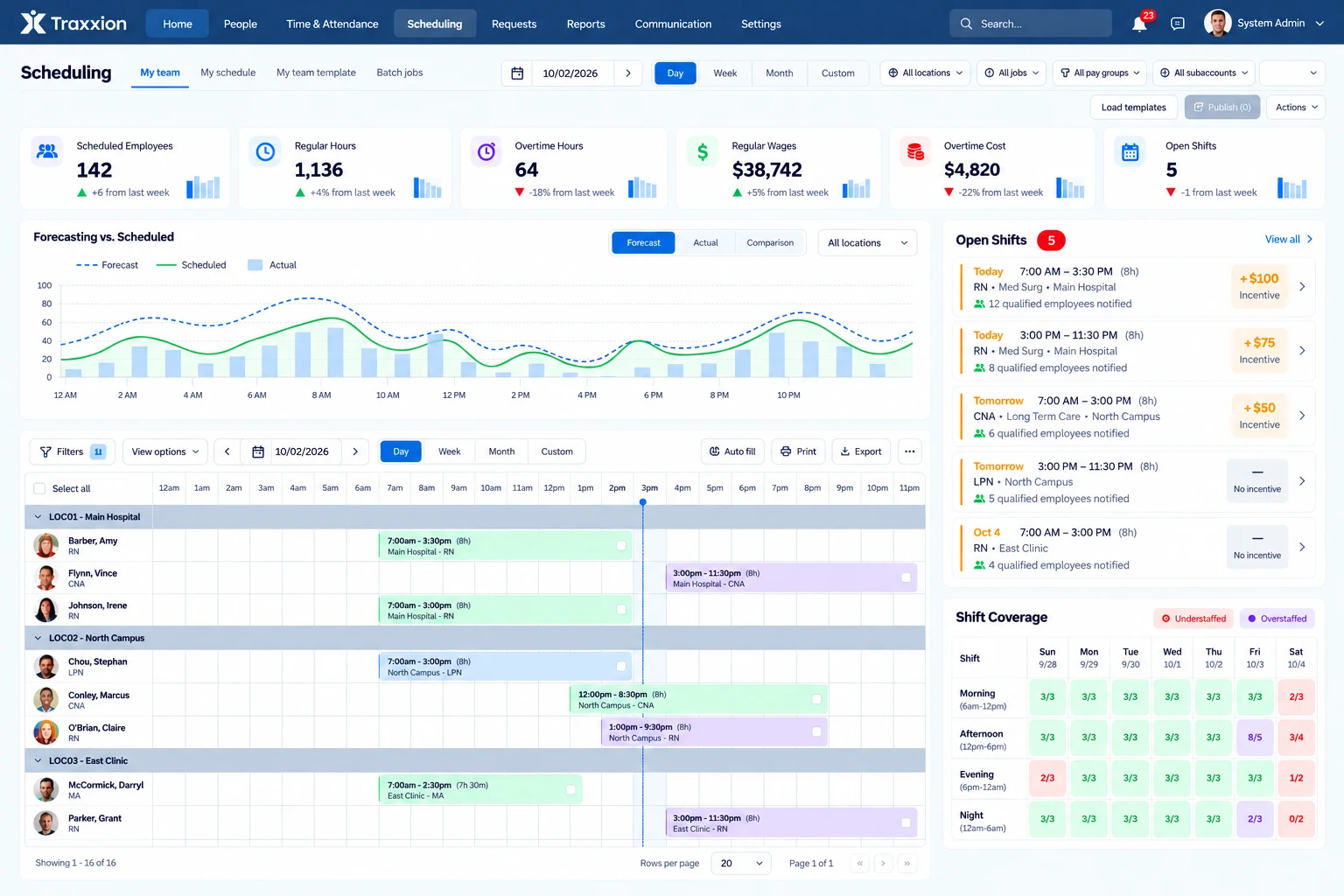Open the $100 incentive shift arrow
1344x896 pixels.
tap(1302, 287)
